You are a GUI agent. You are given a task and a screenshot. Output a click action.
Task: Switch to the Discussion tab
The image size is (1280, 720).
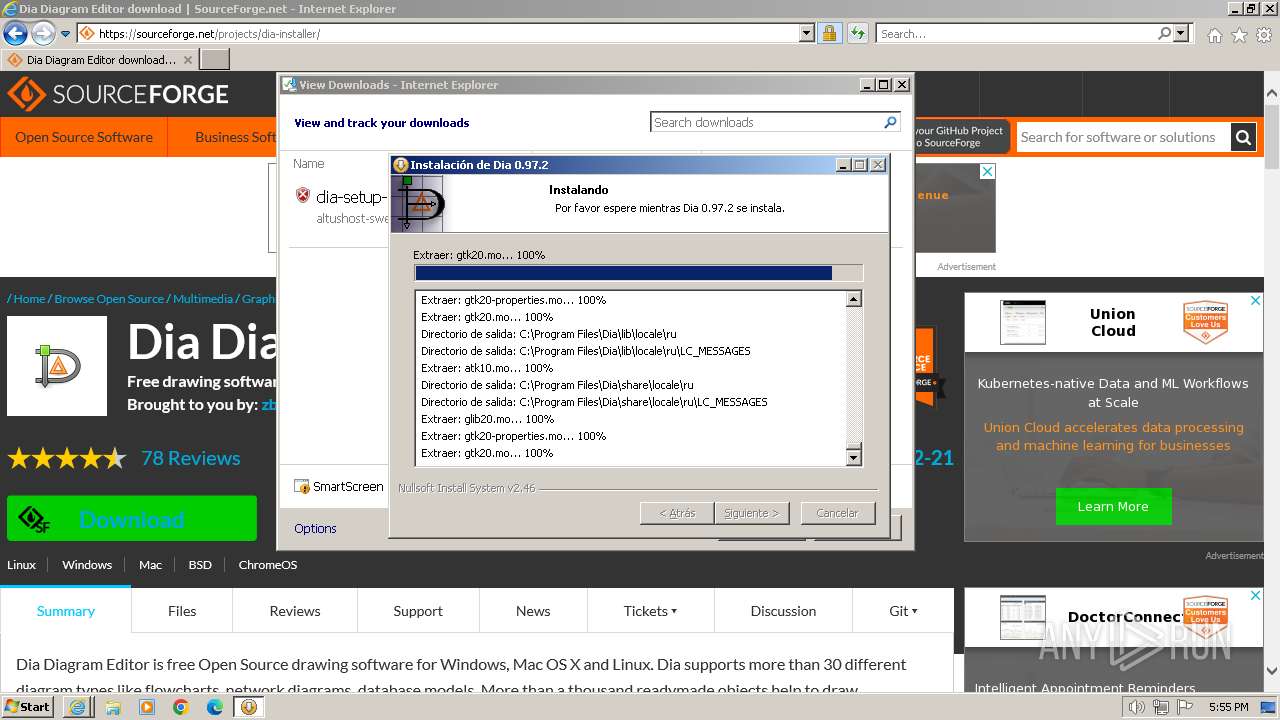pyautogui.click(x=783, y=611)
